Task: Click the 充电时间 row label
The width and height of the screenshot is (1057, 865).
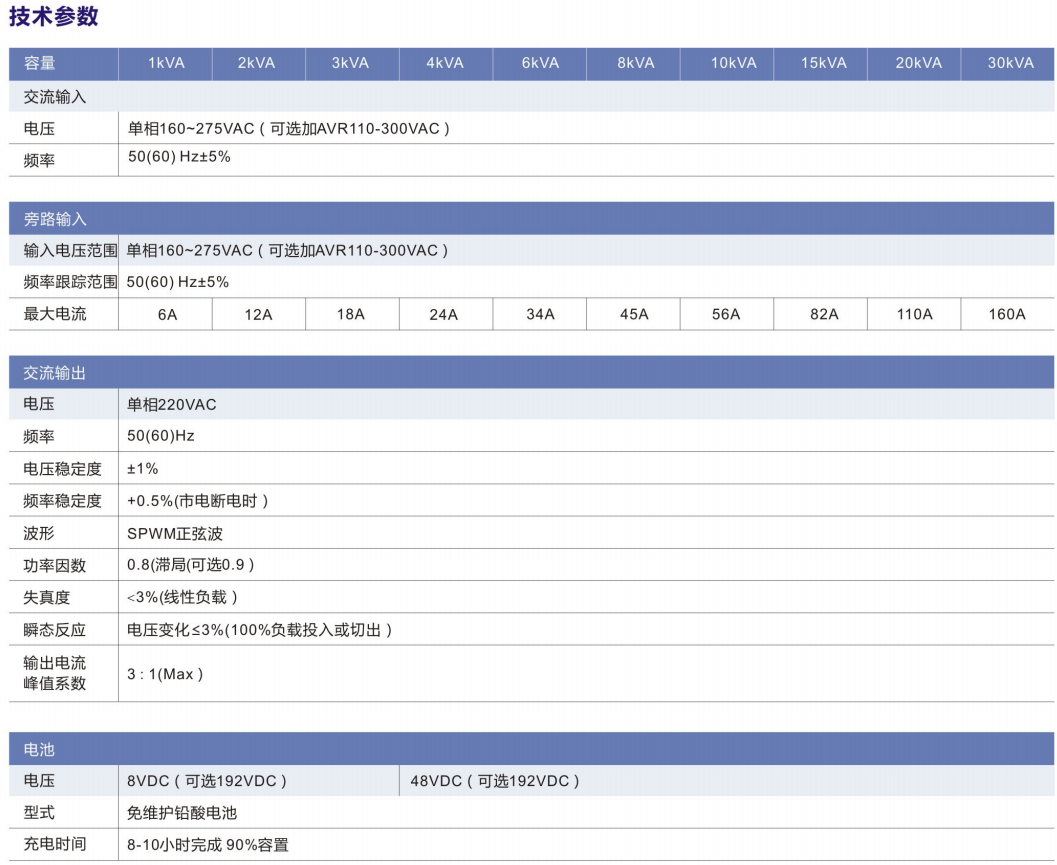Action: click(x=55, y=844)
